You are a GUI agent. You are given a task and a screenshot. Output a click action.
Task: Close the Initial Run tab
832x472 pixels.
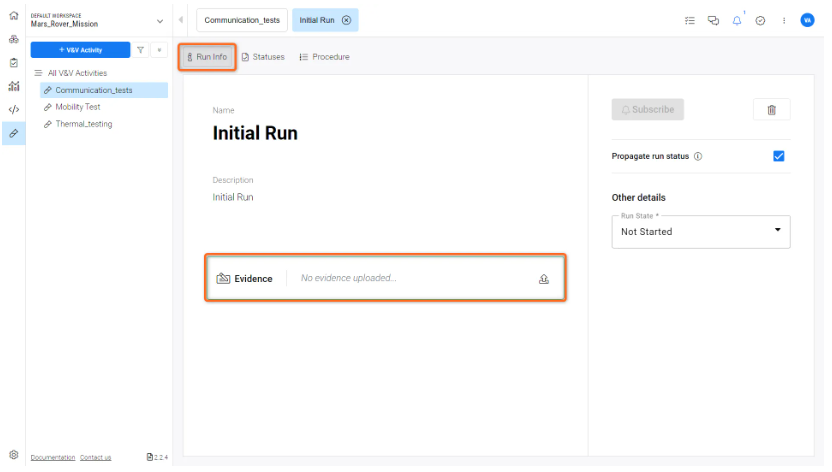pos(346,20)
